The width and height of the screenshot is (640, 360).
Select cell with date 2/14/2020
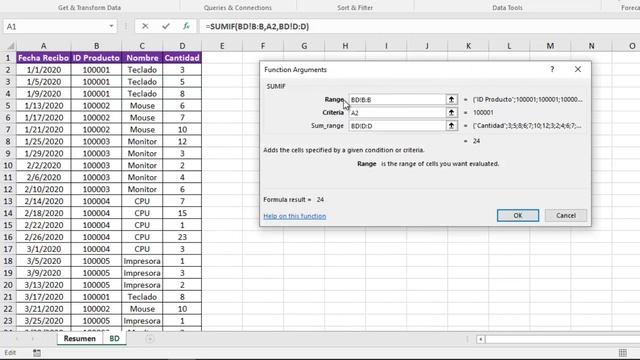click(x=43, y=201)
